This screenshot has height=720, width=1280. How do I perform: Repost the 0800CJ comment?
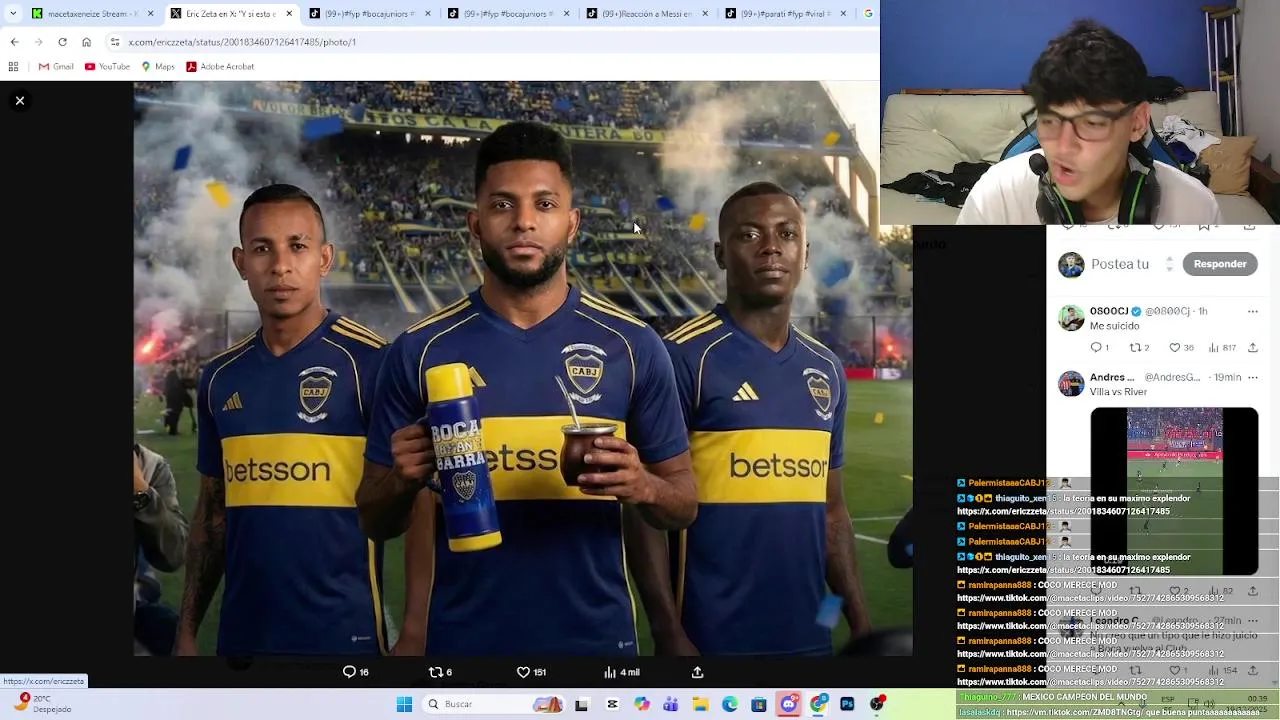tap(1137, 347)
